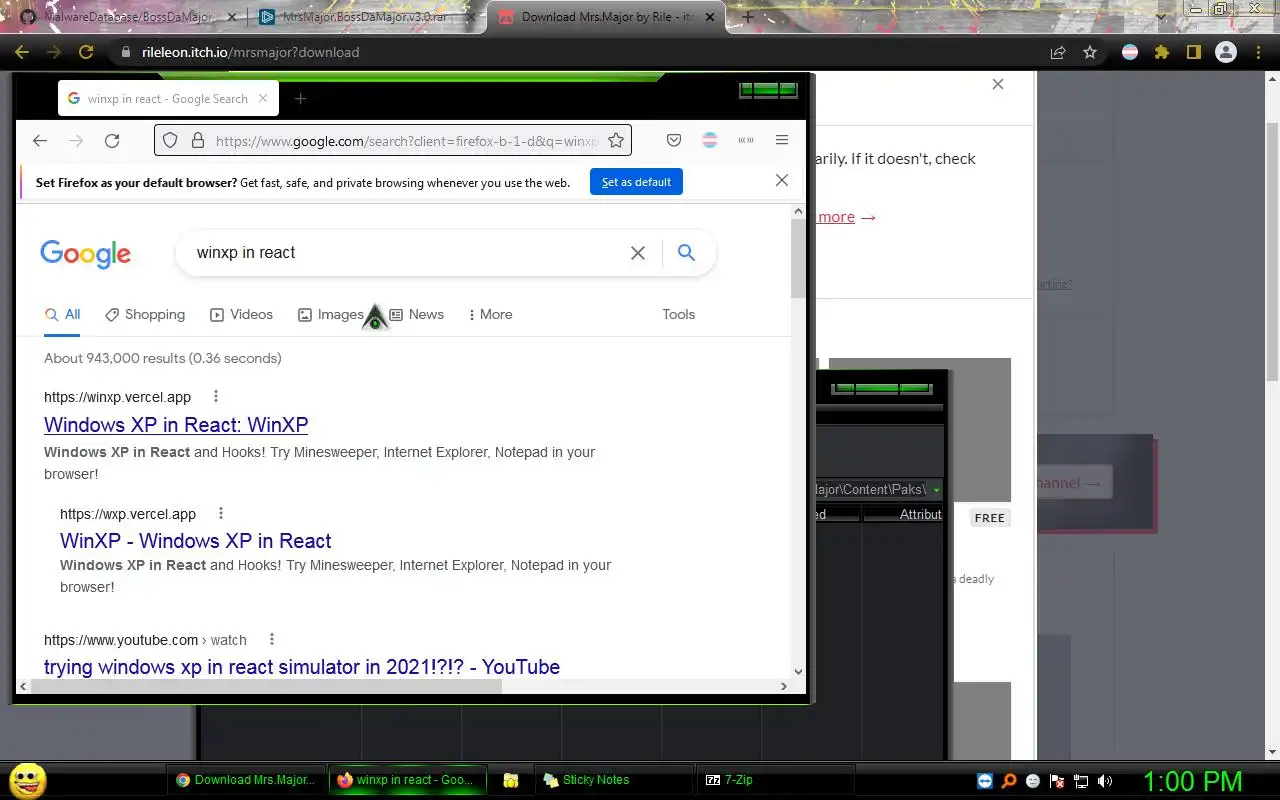This screenshot has width=1280, height=800.
Task: Open Firefox tracking protection shield icon
Action: [170, 141]
